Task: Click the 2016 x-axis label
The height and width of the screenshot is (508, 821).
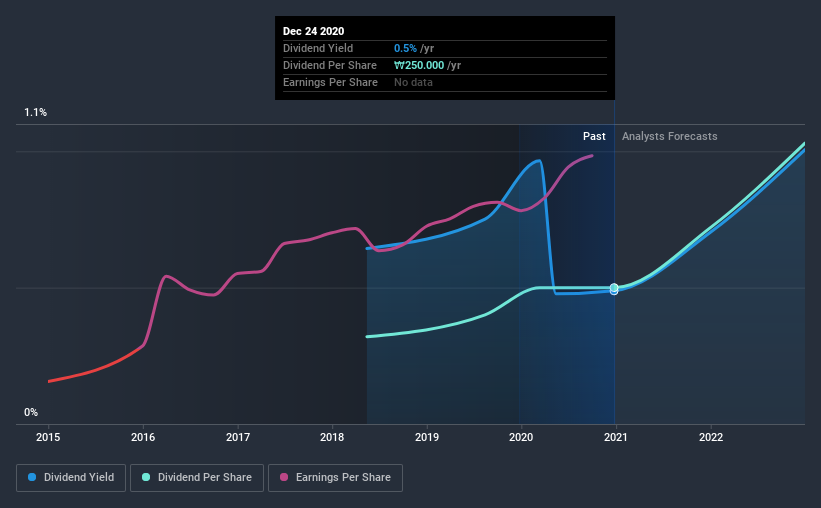Action: (x=143, y=437)
